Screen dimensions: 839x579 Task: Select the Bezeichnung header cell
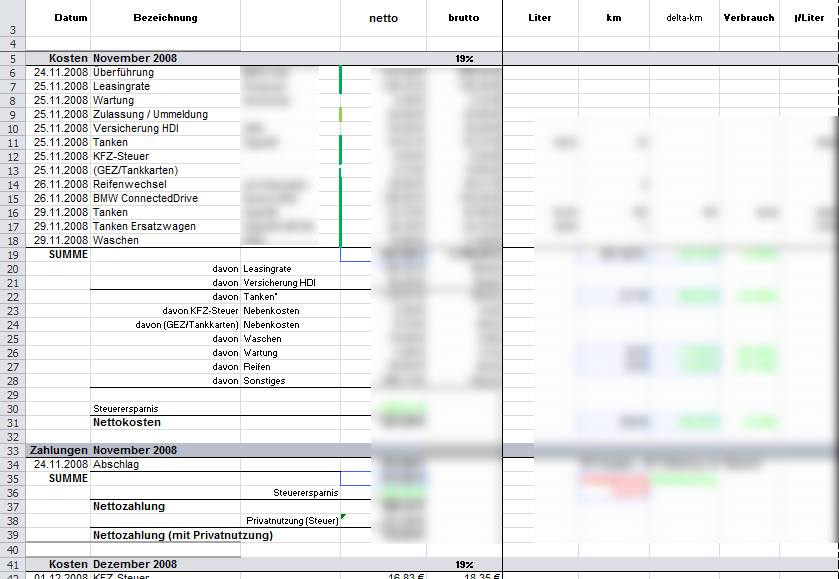pyautogui.click(x=165, y=18)
